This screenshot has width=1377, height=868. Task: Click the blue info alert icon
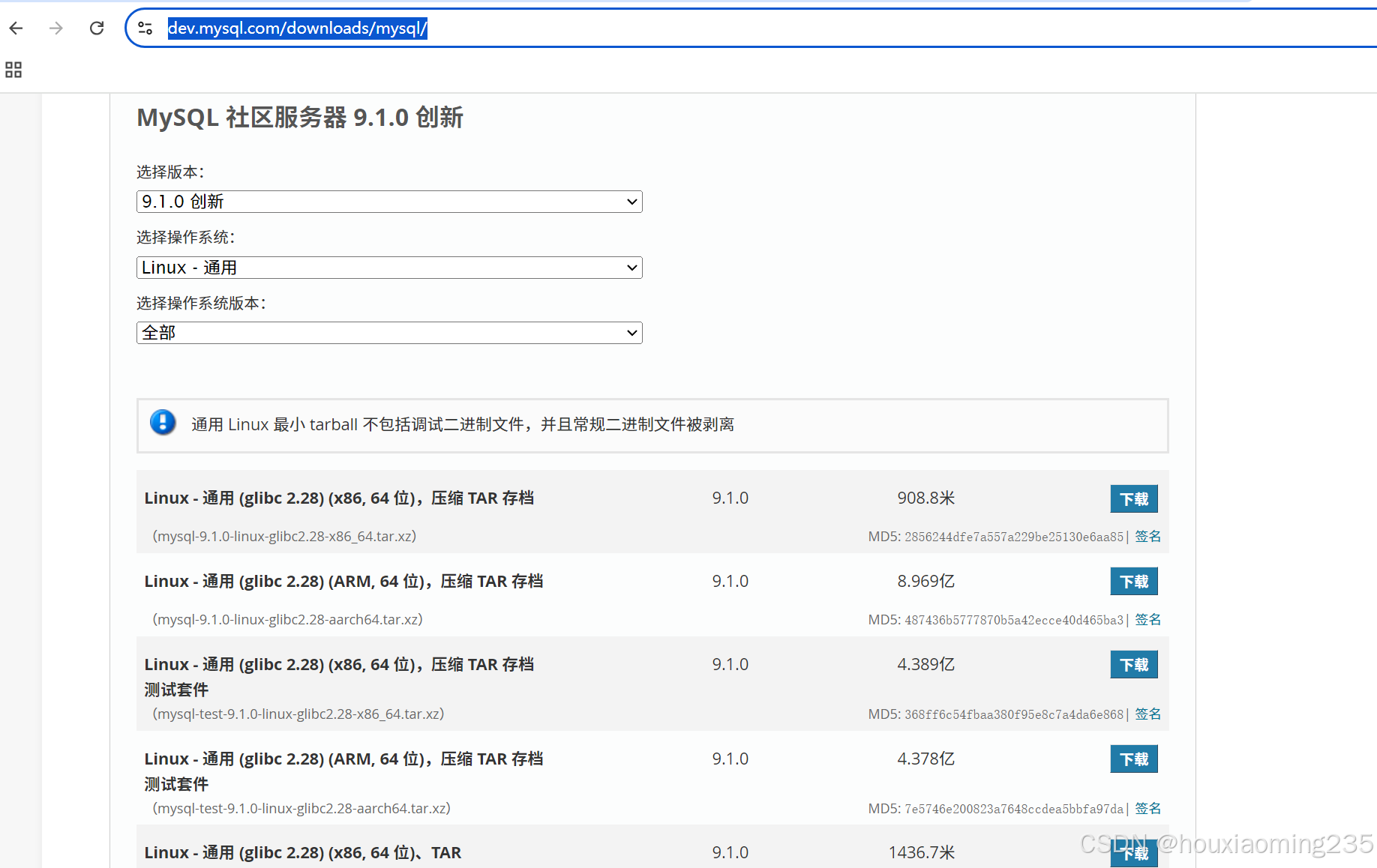(x=163, y=423)
